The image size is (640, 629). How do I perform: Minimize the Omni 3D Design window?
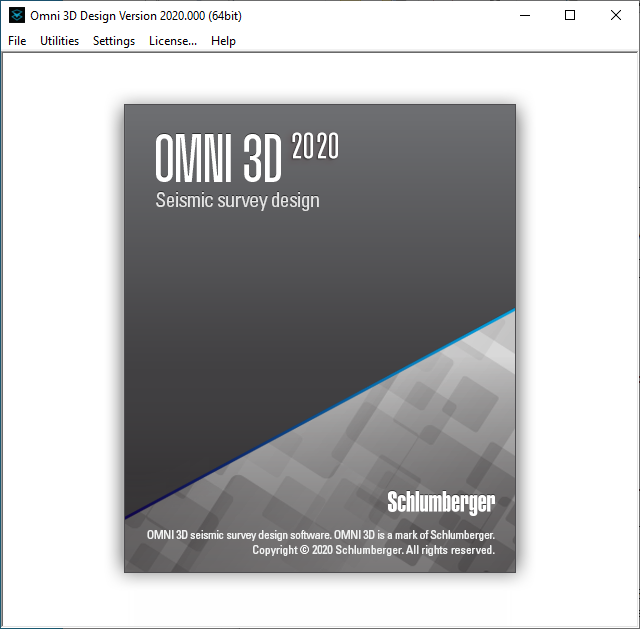[525, 16]
